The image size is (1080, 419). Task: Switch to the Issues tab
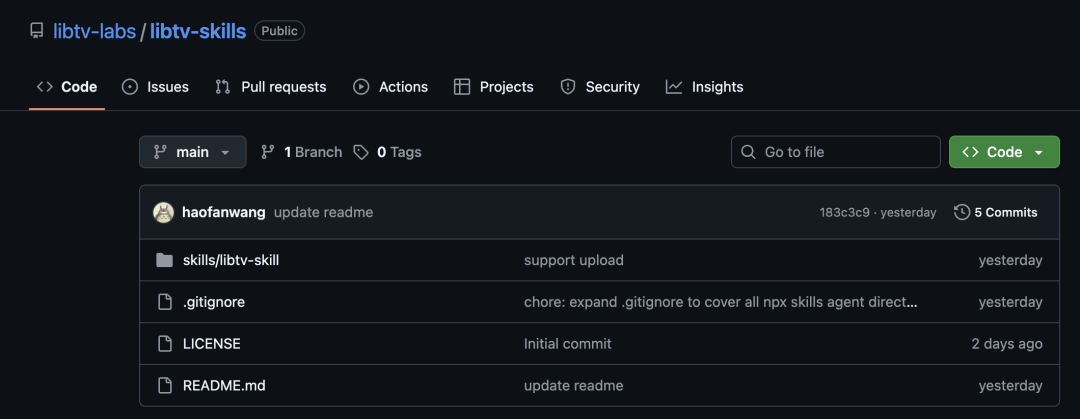point(155,87)
